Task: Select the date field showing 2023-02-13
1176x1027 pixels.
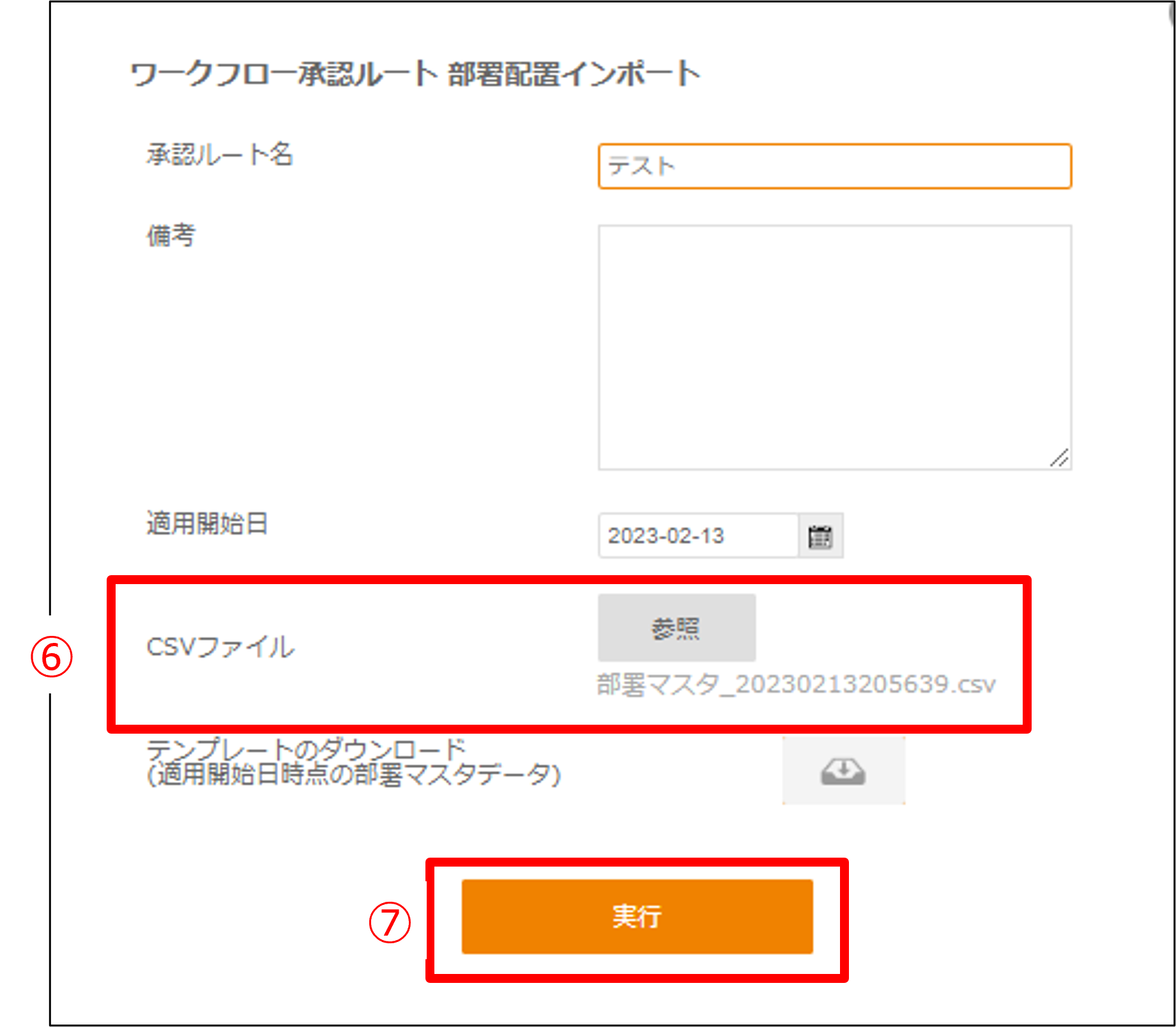Action: click(698, 536)
